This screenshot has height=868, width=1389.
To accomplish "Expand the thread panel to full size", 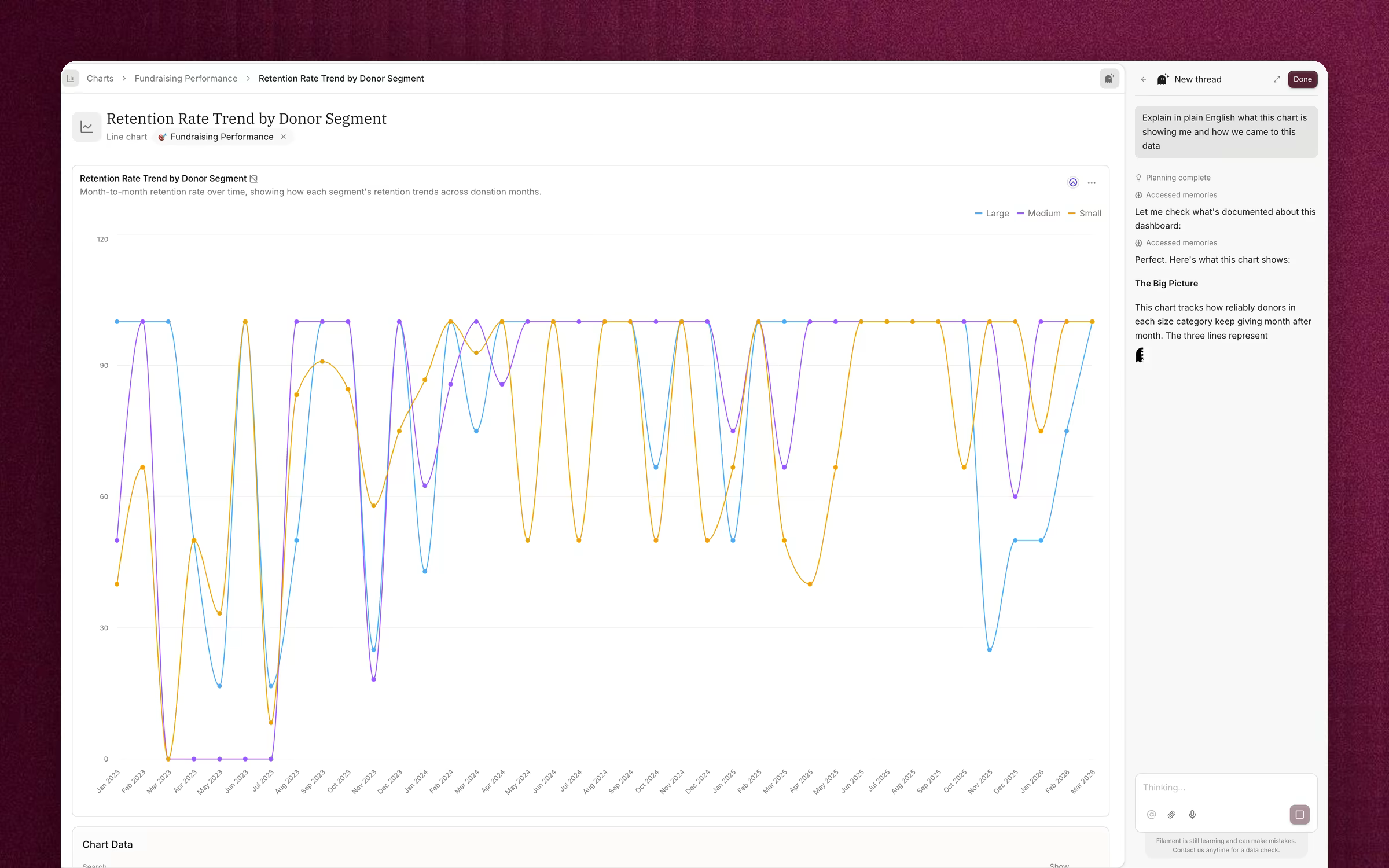I will (x=1277, y=79).
